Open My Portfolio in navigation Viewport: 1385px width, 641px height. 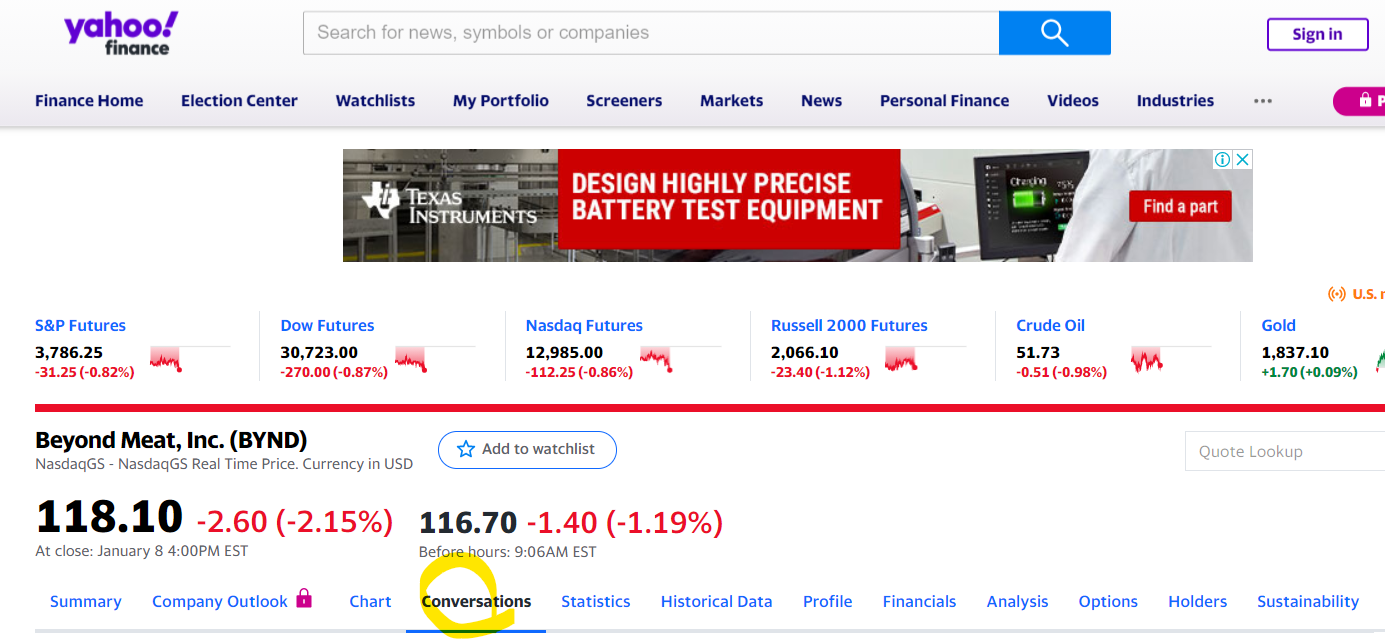pos(501,101)
